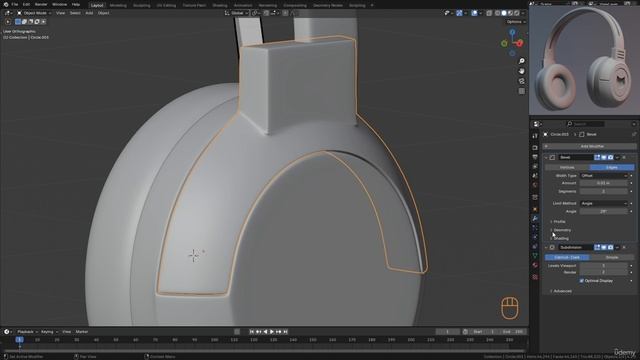Switch to rendered viewport shading

pyautogui.click(x=516, y=13)
